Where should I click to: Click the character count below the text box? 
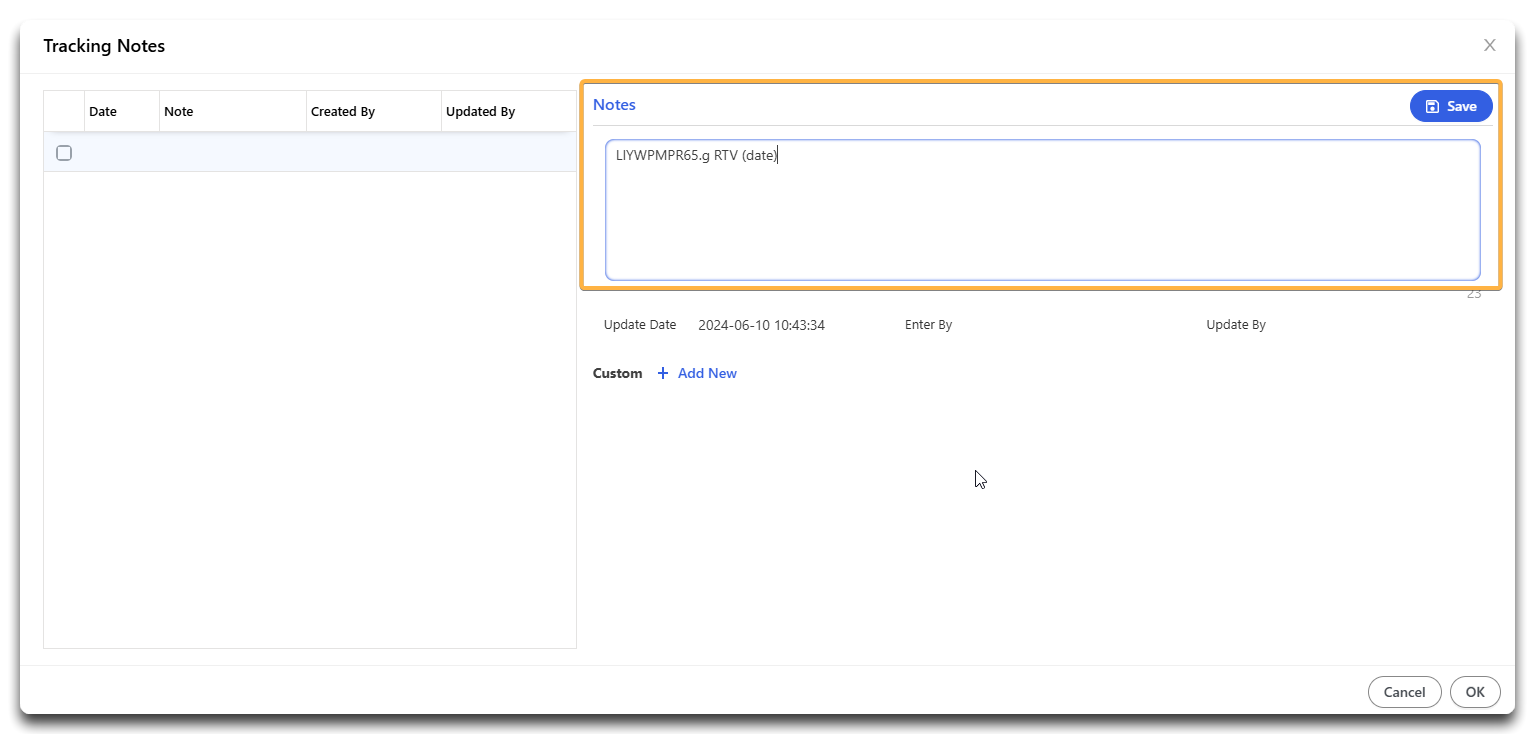[x=1473, y=293]
